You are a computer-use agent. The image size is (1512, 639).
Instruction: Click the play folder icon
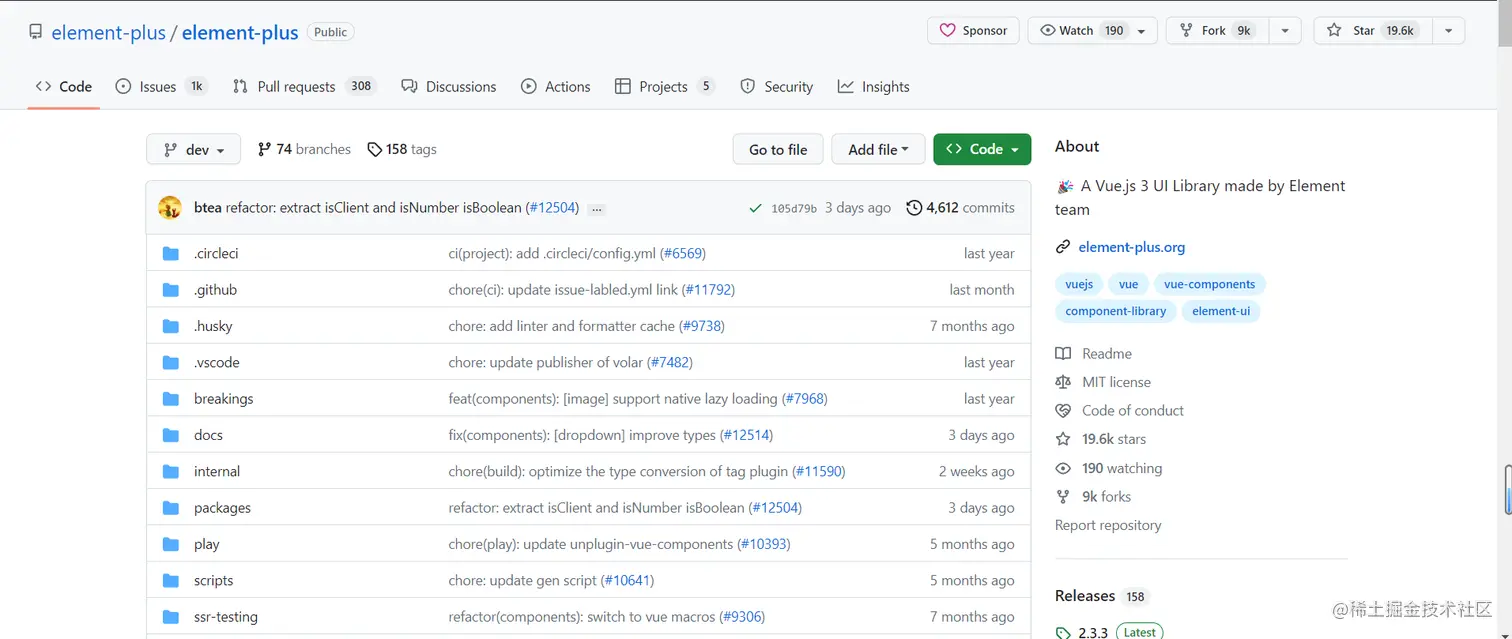click(x=171, y=545)
